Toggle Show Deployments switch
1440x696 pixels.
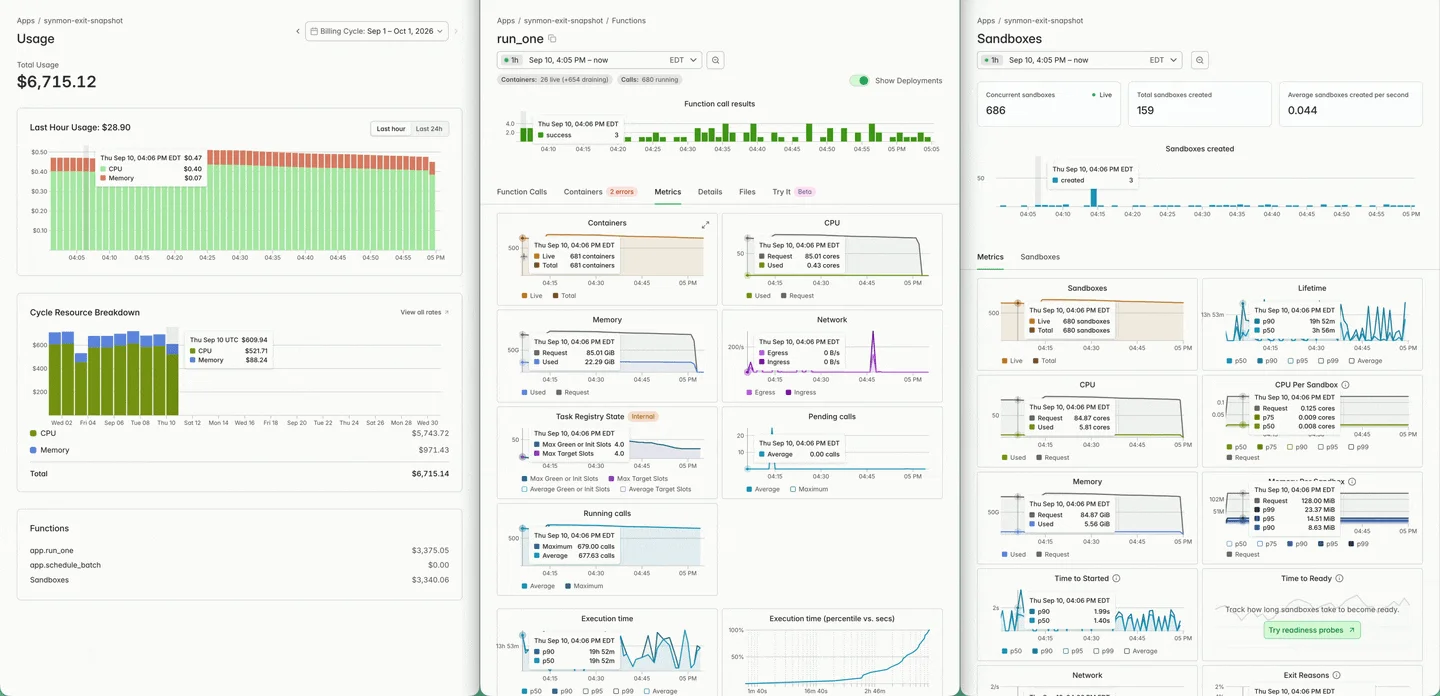click(x=859, y=80)
